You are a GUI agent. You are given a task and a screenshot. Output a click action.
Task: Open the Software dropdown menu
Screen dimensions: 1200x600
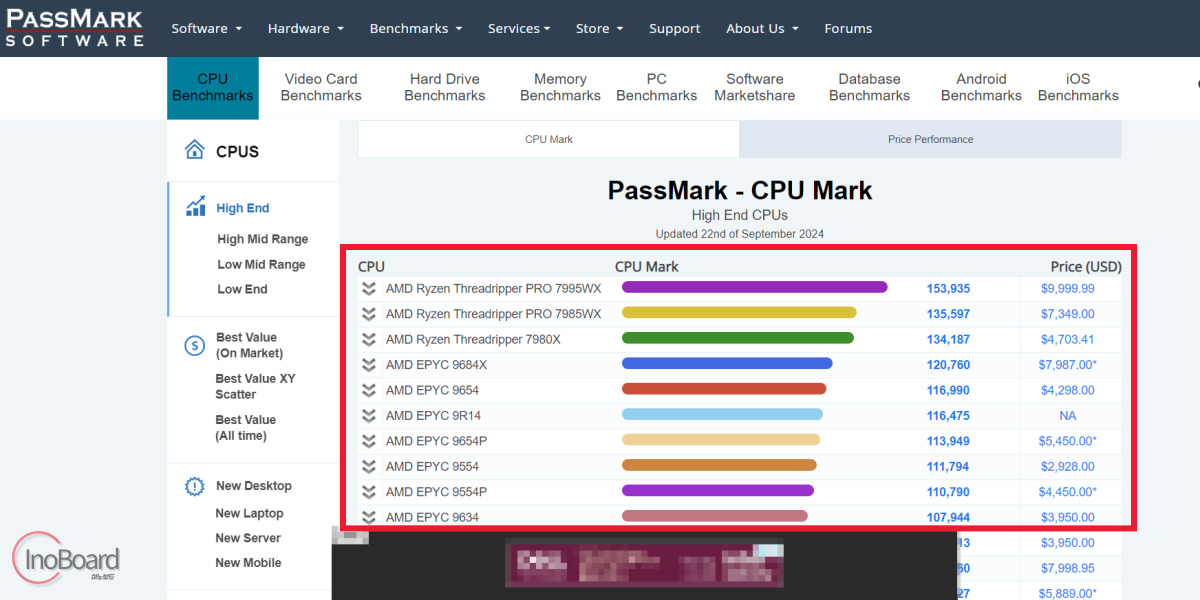point(207,28)
